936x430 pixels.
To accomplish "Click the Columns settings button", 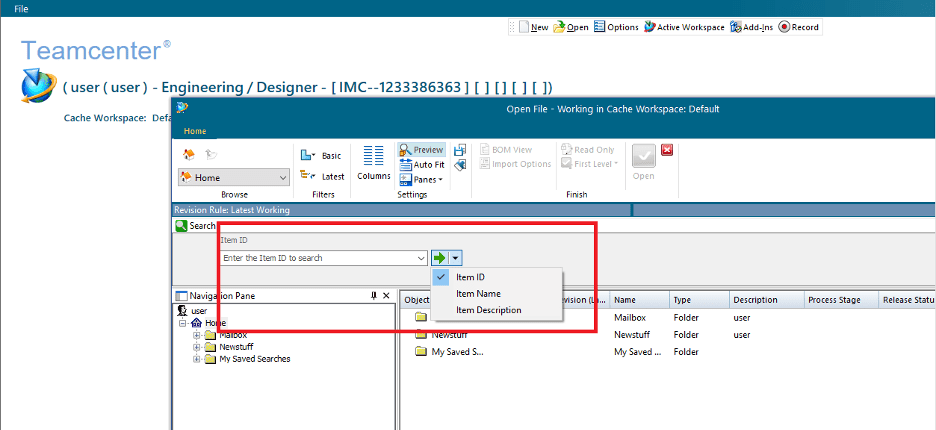I will click(374, 162).
